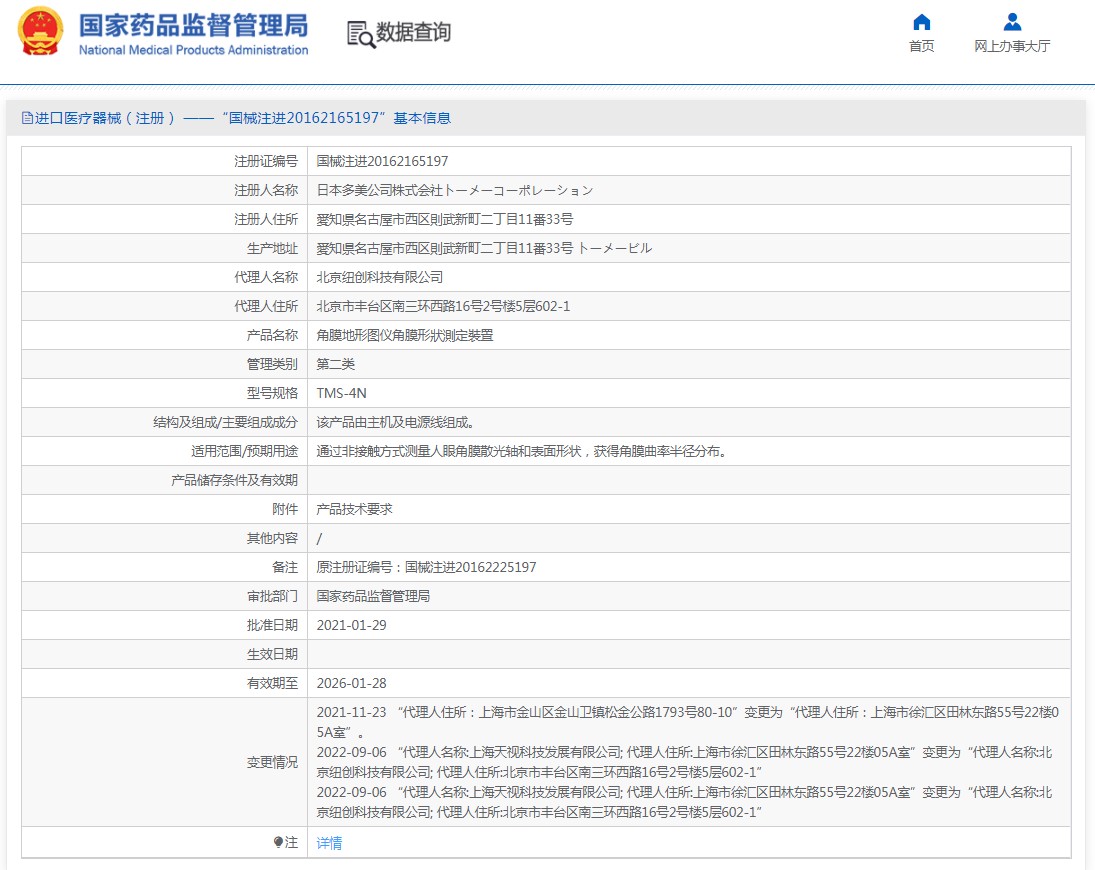1095x870 pixels.
Task: Click 适用范围/预期用途 label
Action: 244,451
